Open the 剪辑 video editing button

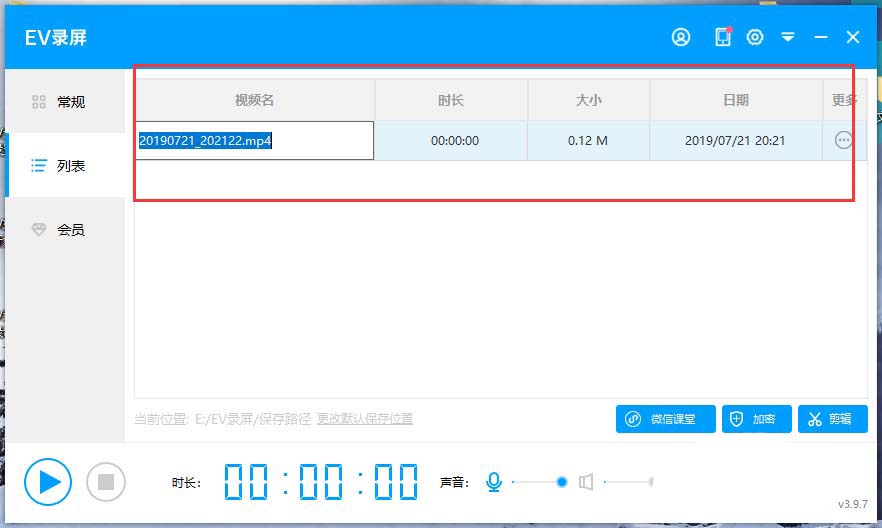[x=832, y=419]
